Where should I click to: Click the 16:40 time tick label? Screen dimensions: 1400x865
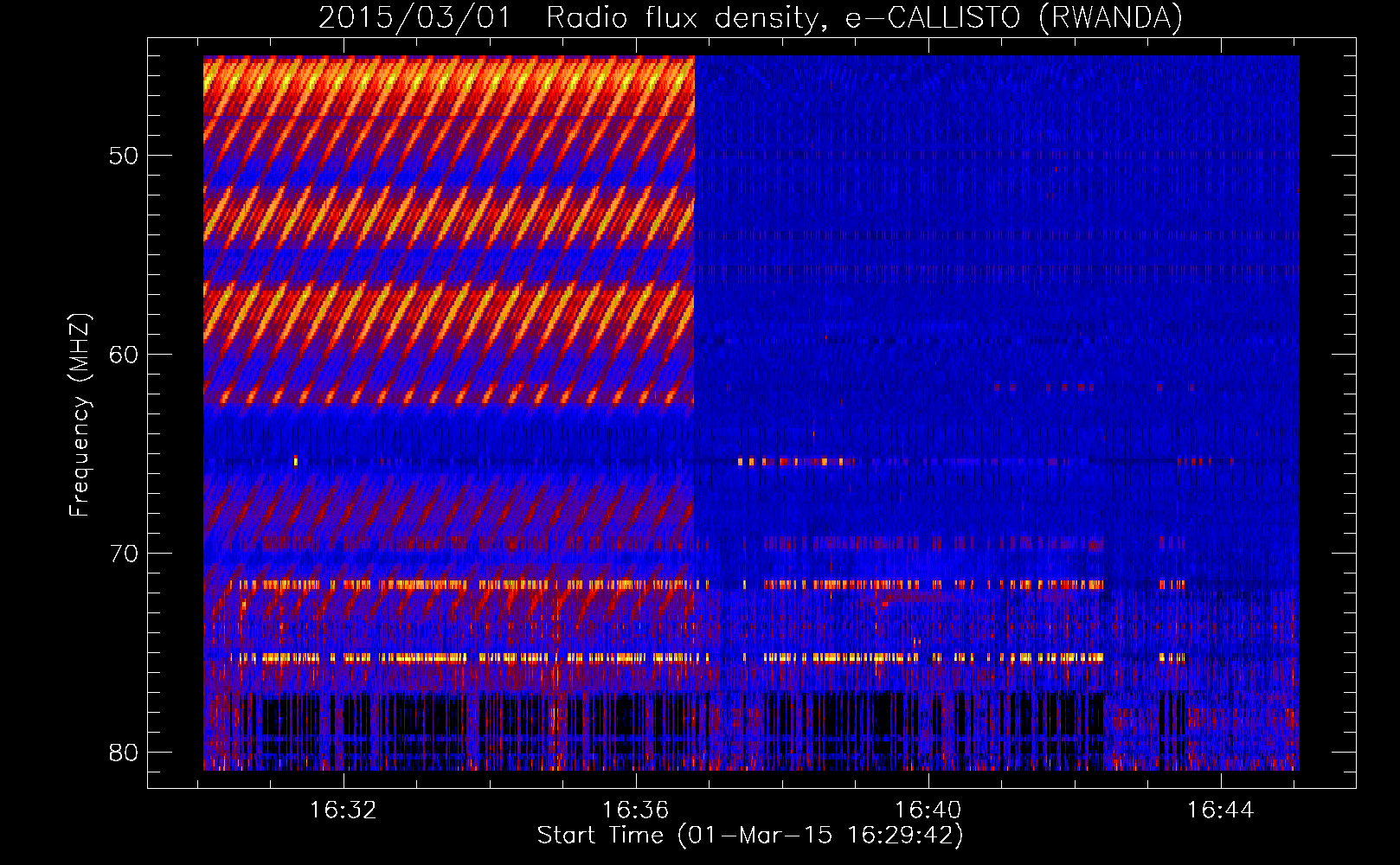click(x=928, y=811)
